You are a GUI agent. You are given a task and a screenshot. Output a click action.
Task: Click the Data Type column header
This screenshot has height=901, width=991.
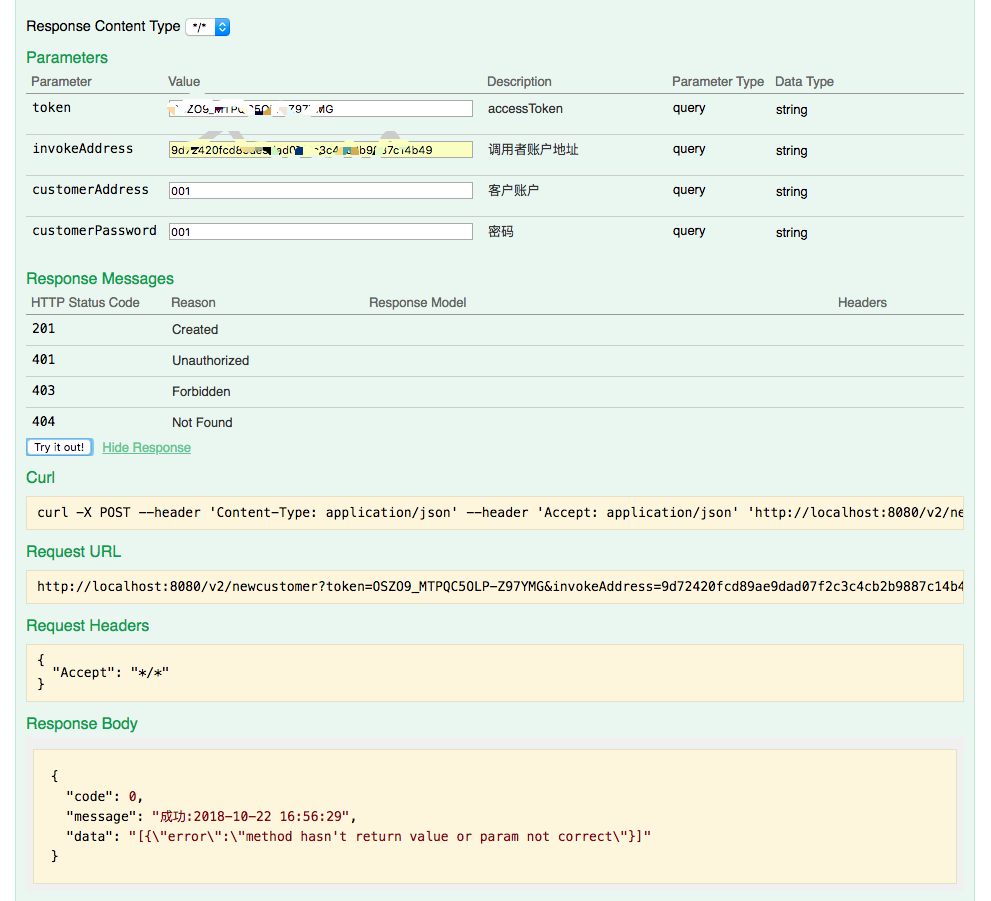pyautogui.click(x=805, y=82)
